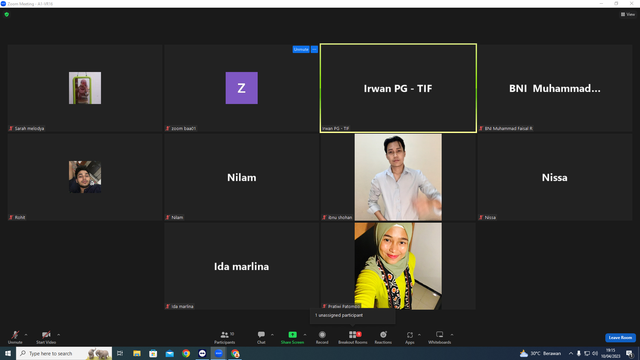The height and width of the screenshot is (360, 640).
Task: Start video with the camera toolbar button
Action: click(46, 337)
